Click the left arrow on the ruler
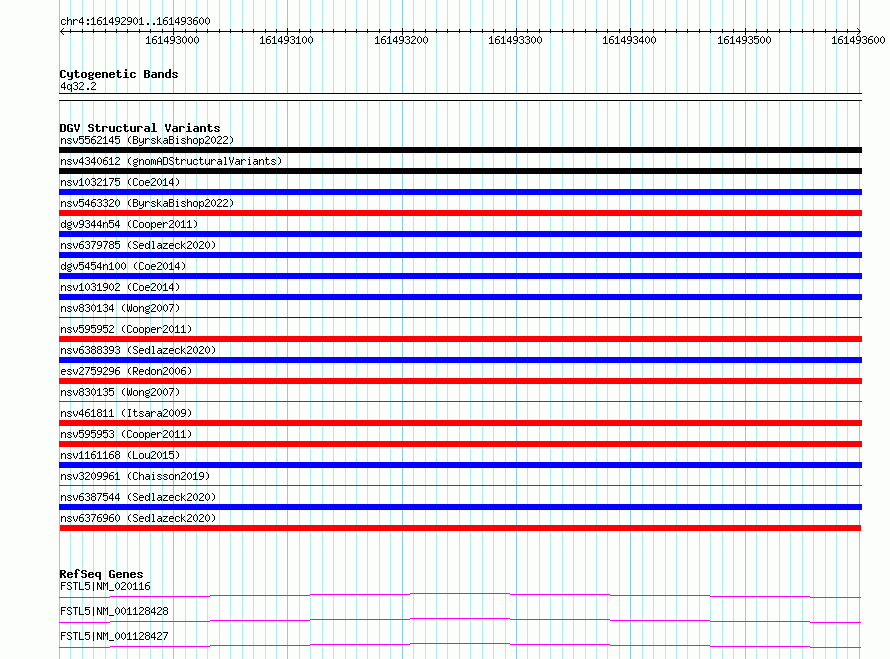 62,31
